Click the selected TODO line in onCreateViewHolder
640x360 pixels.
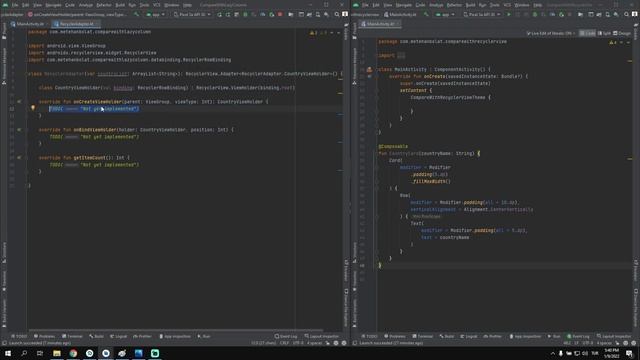tap(94, 109)
